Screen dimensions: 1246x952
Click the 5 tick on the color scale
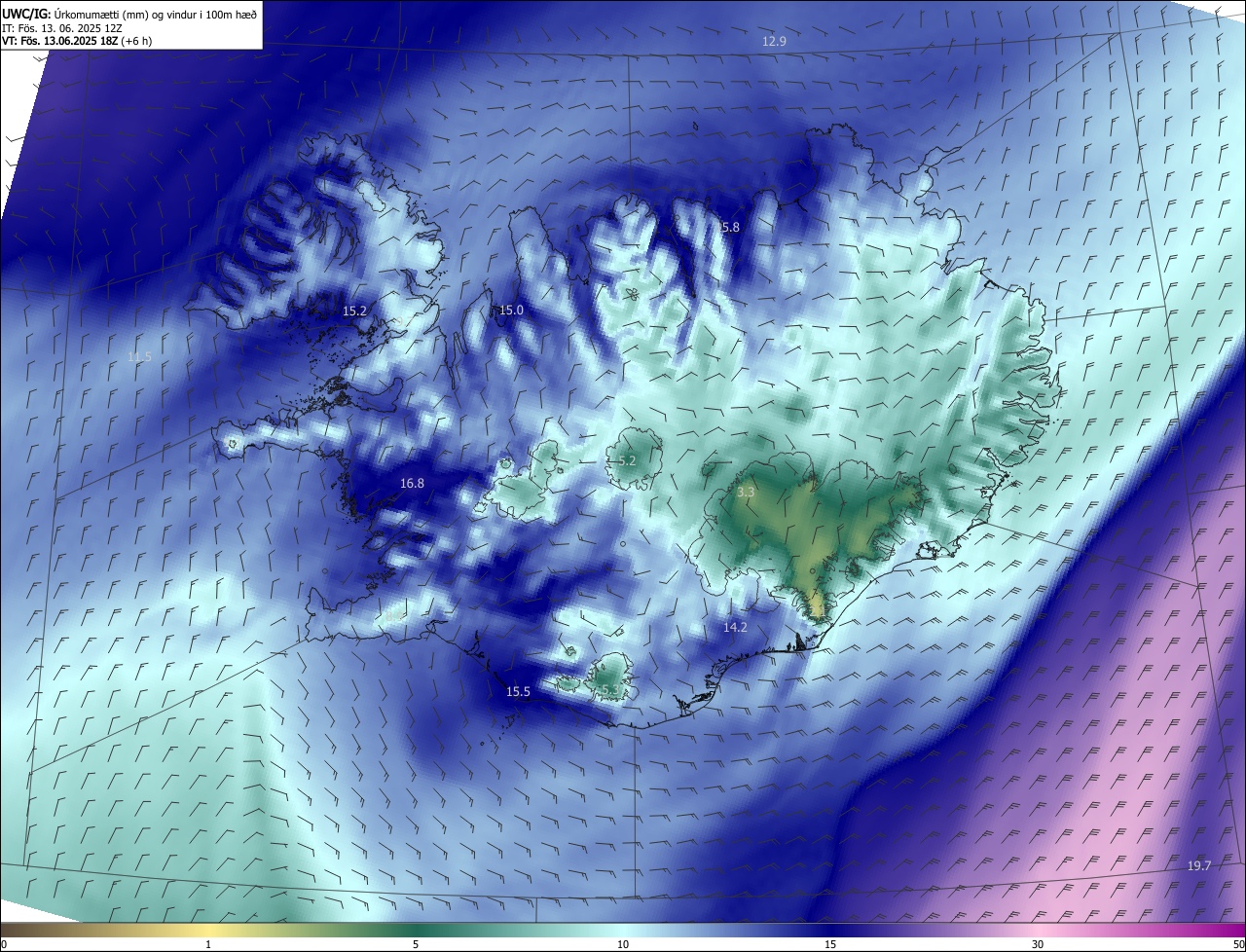[416, 944]
